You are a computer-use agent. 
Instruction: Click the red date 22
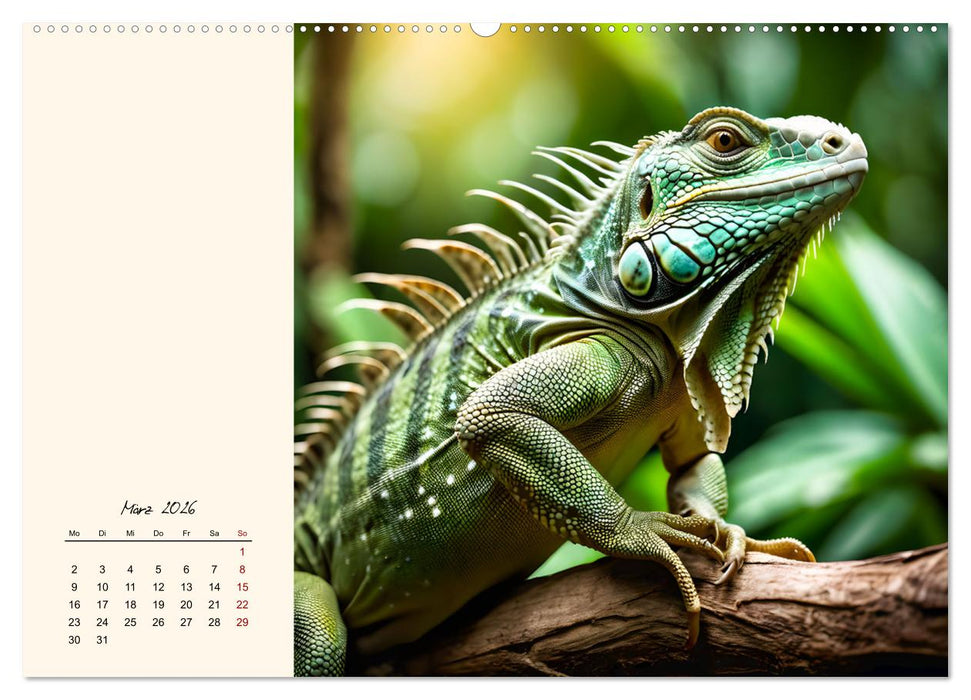[241, 603]
